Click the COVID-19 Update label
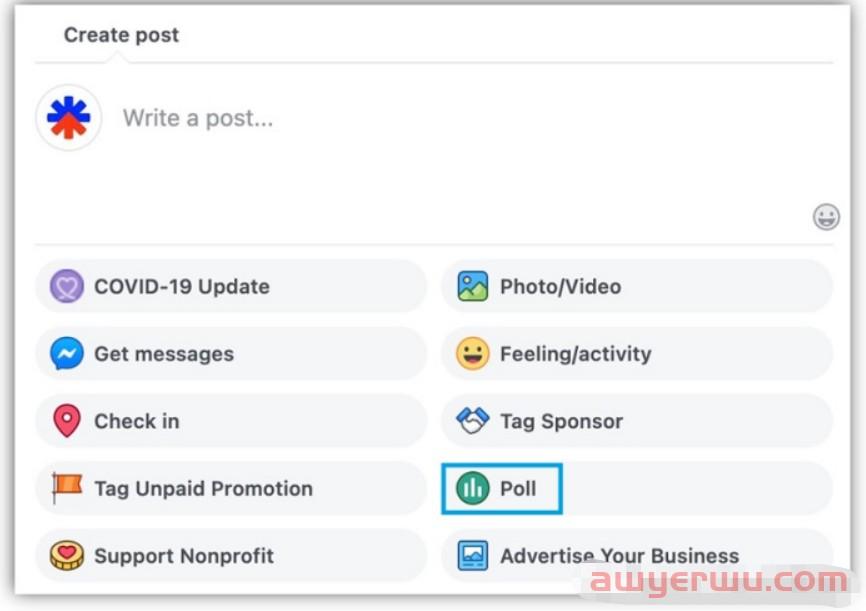Screen dimensions: 866x611 point(182,286)
